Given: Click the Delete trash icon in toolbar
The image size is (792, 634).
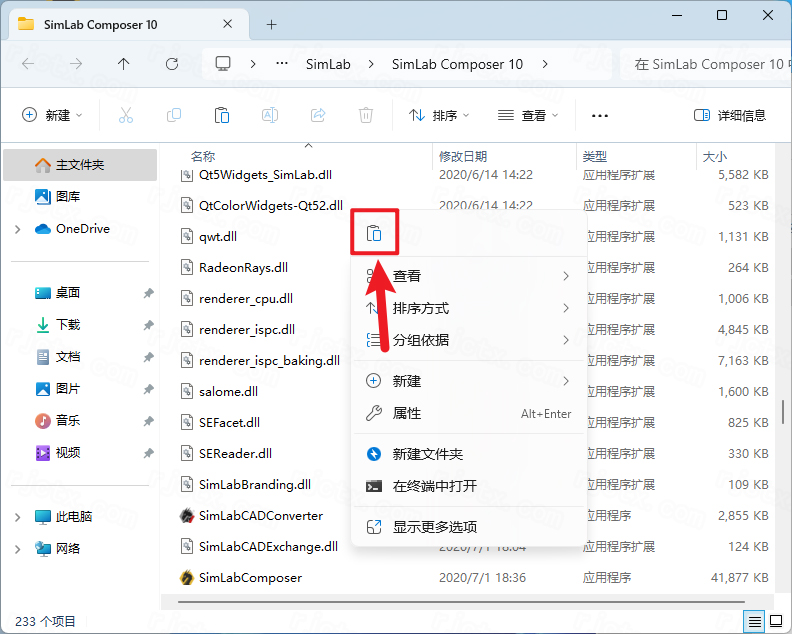Looking at the screenshot, I should pos(366,115).
